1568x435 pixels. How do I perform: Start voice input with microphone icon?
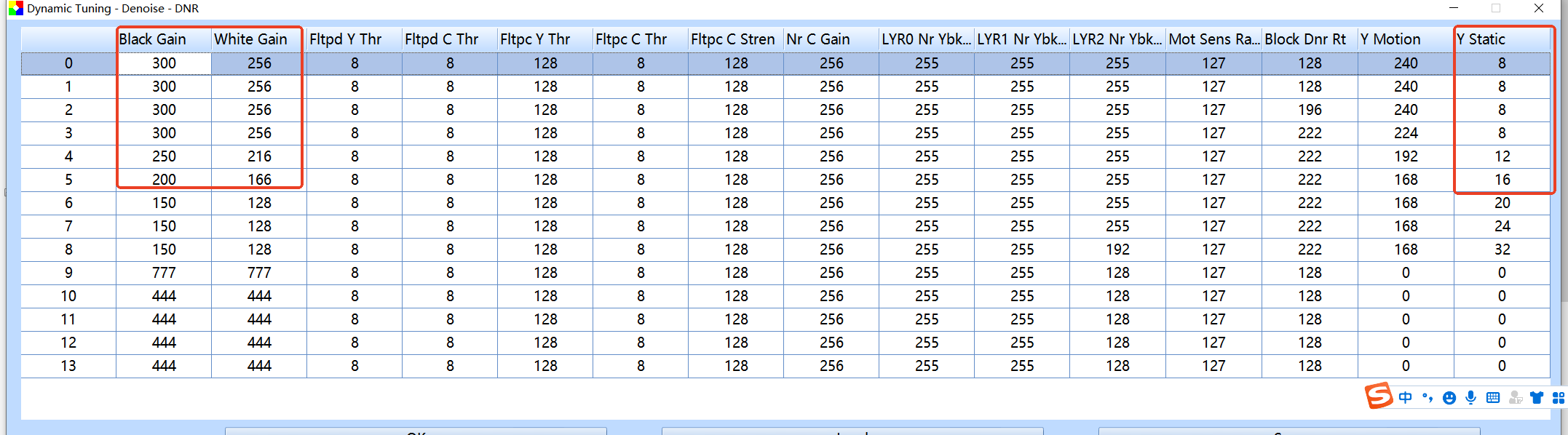click(1471, 397)
